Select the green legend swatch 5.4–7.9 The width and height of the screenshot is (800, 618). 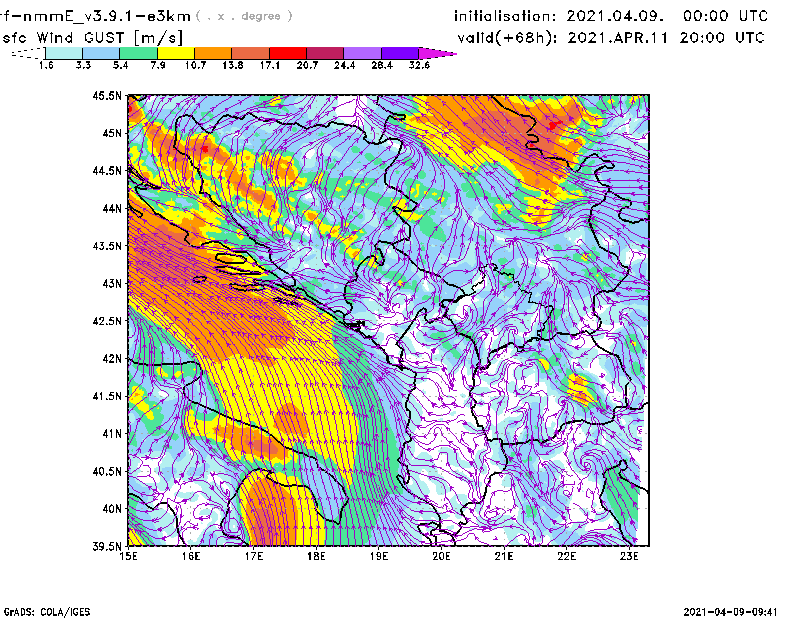138,53
